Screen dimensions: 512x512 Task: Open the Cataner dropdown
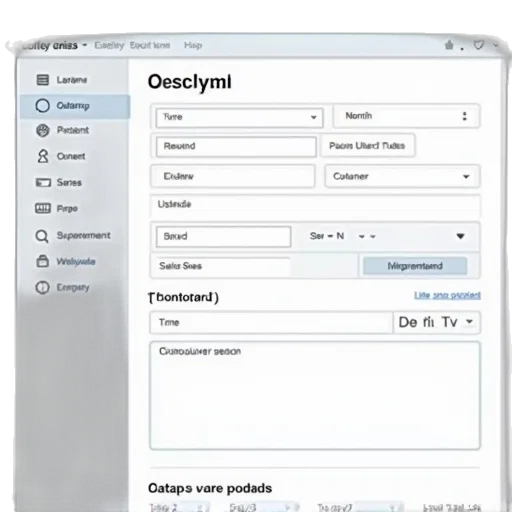[402, 176]
